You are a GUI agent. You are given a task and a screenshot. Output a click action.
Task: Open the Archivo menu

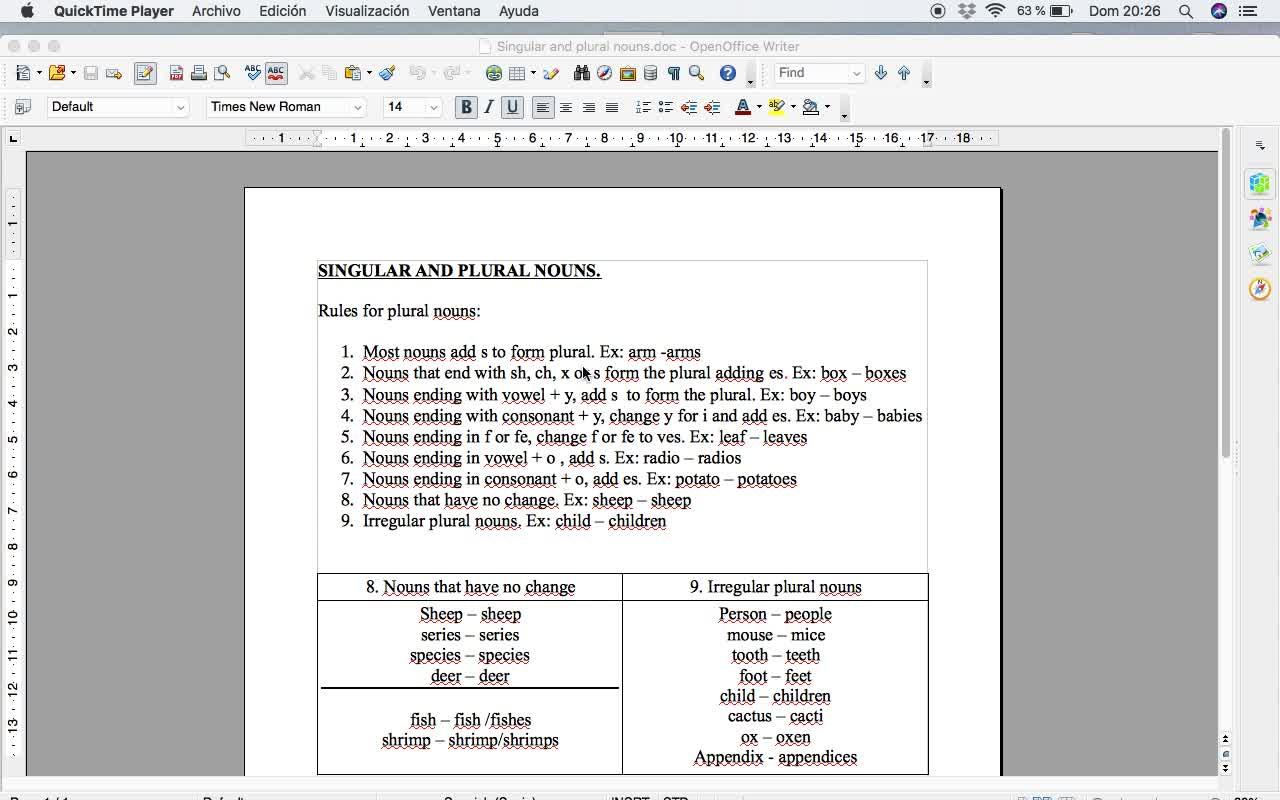tap(216, 11)
